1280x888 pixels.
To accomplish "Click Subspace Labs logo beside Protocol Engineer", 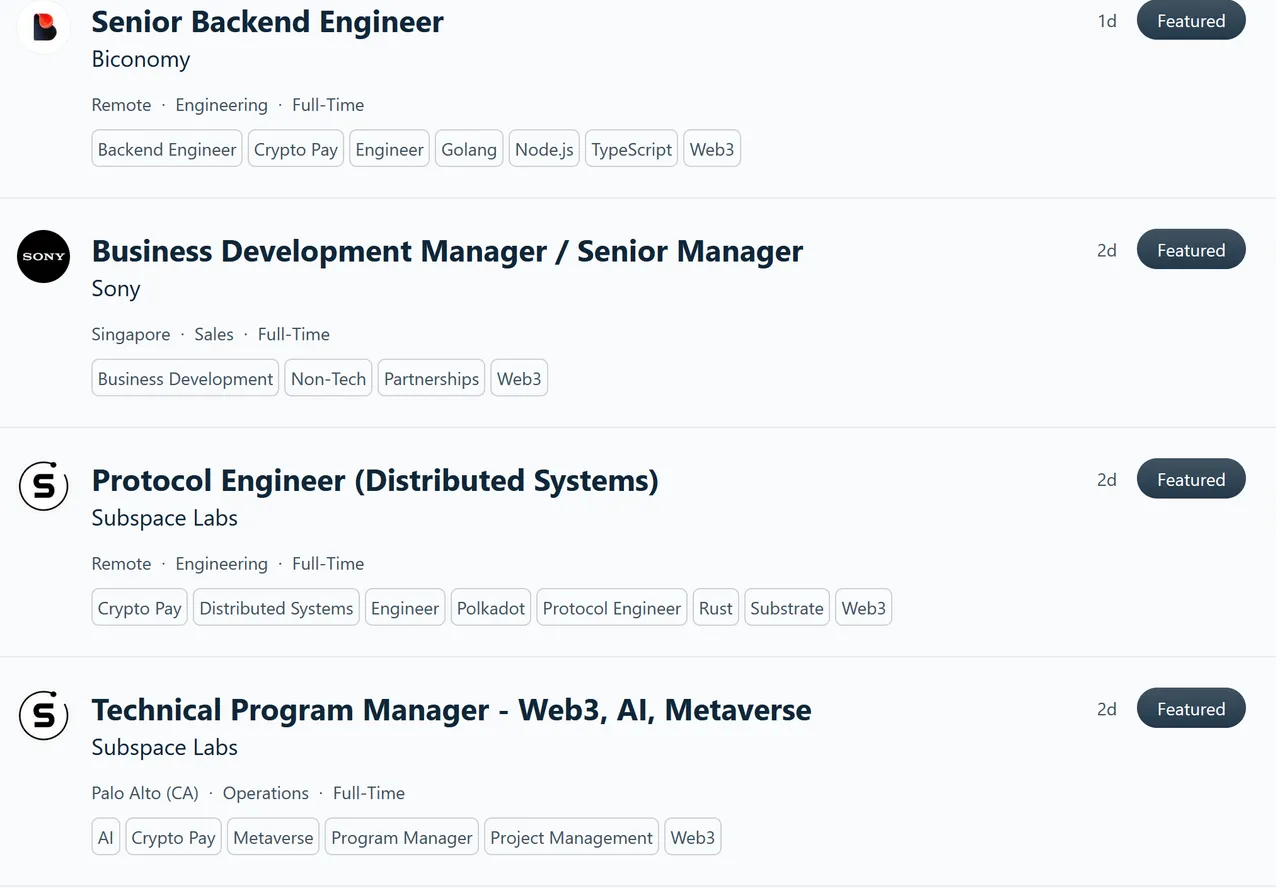I will point(44,486).
